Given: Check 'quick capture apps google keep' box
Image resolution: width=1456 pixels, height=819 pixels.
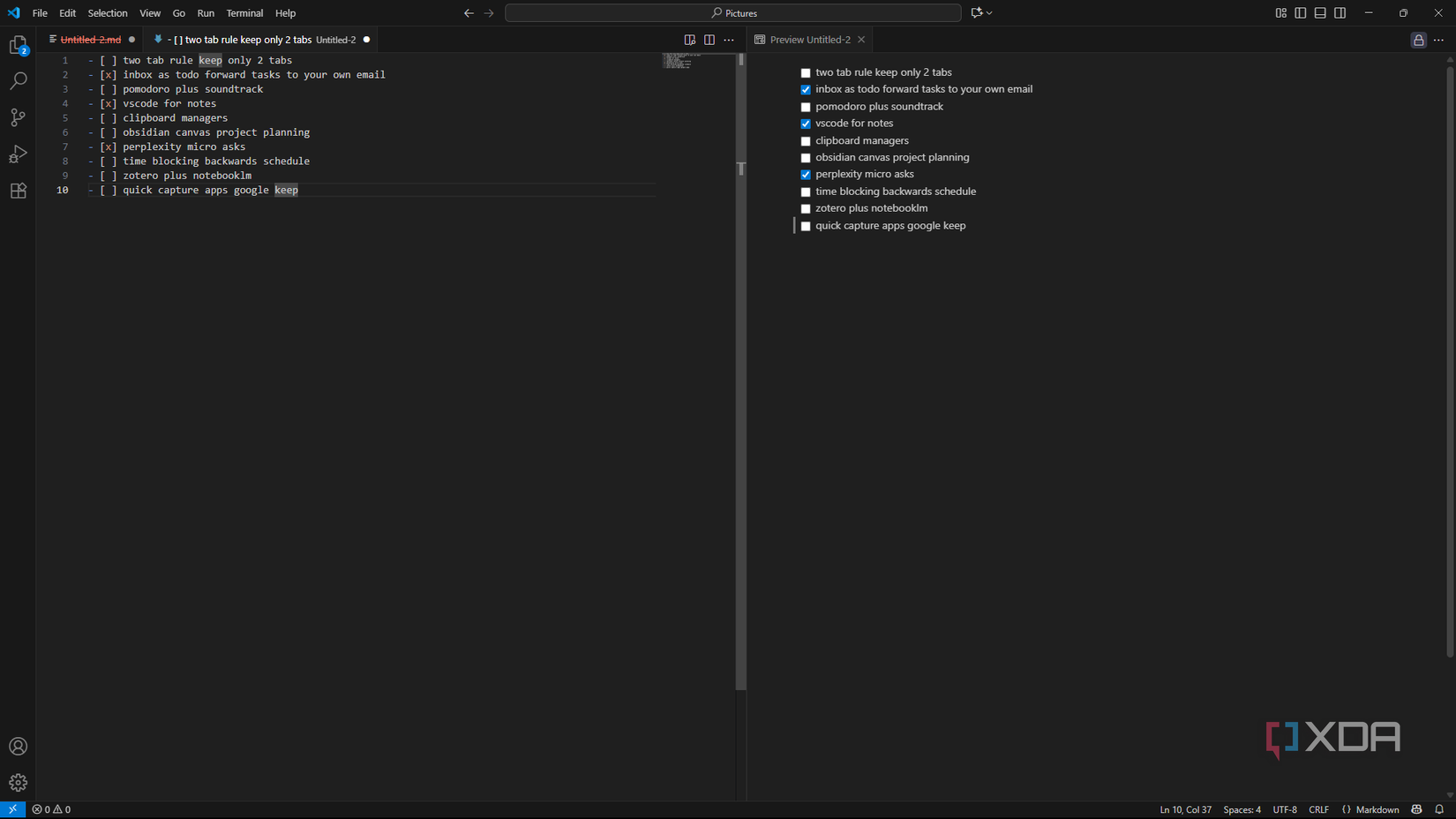Looking at the screenshot, I should [x=806, y=226].
